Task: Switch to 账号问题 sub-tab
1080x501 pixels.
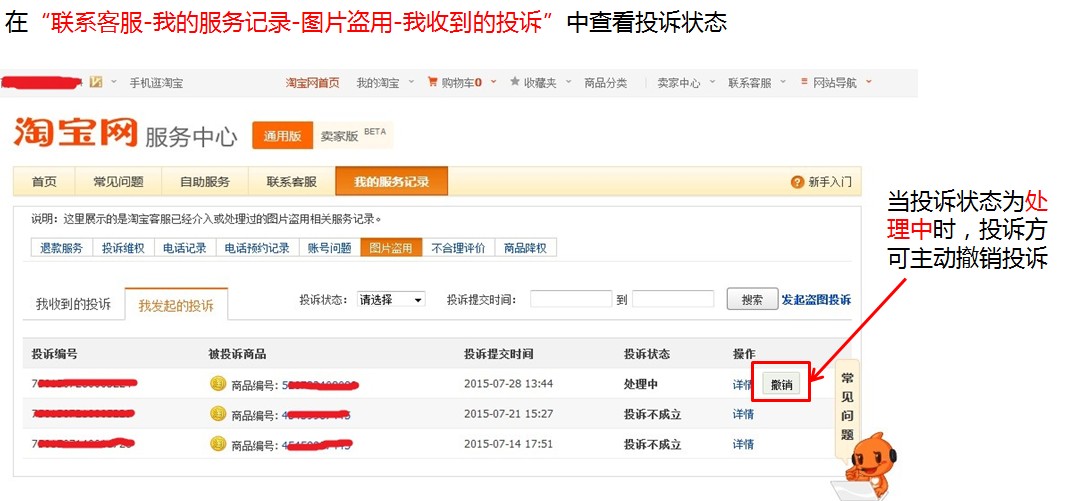Action: (x=330, y=248)
